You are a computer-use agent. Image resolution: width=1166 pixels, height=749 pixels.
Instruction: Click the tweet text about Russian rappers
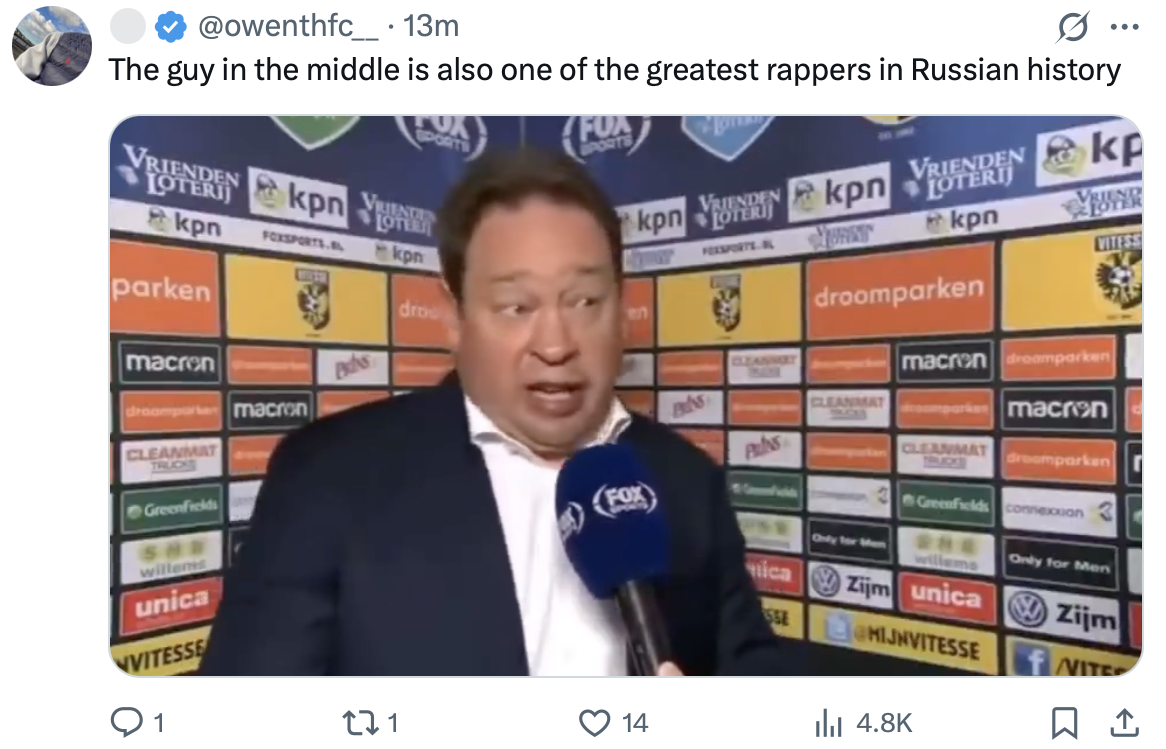(614, 71)
